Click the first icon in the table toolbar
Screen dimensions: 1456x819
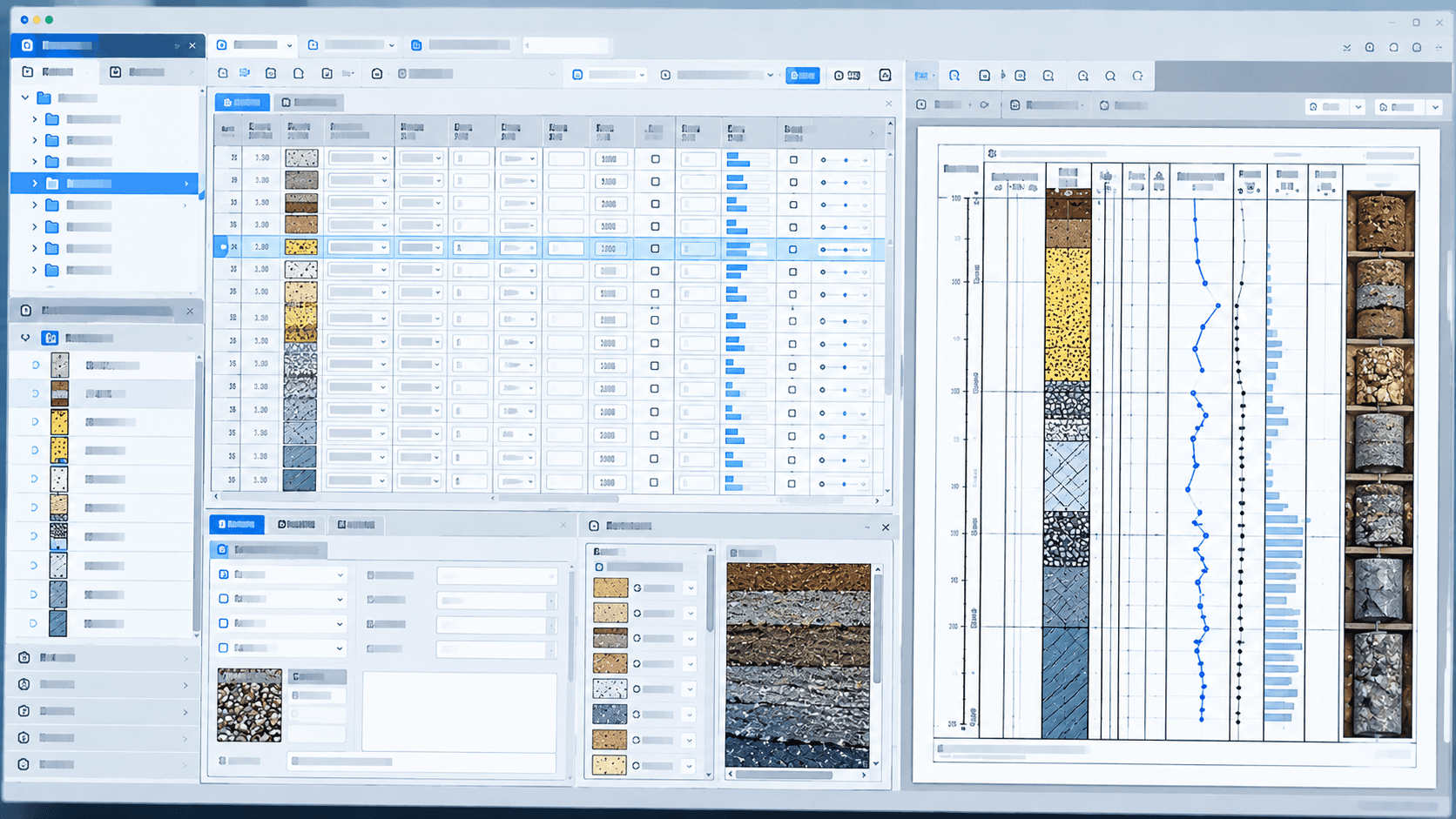pyautogui.click(x=223, y=74)
